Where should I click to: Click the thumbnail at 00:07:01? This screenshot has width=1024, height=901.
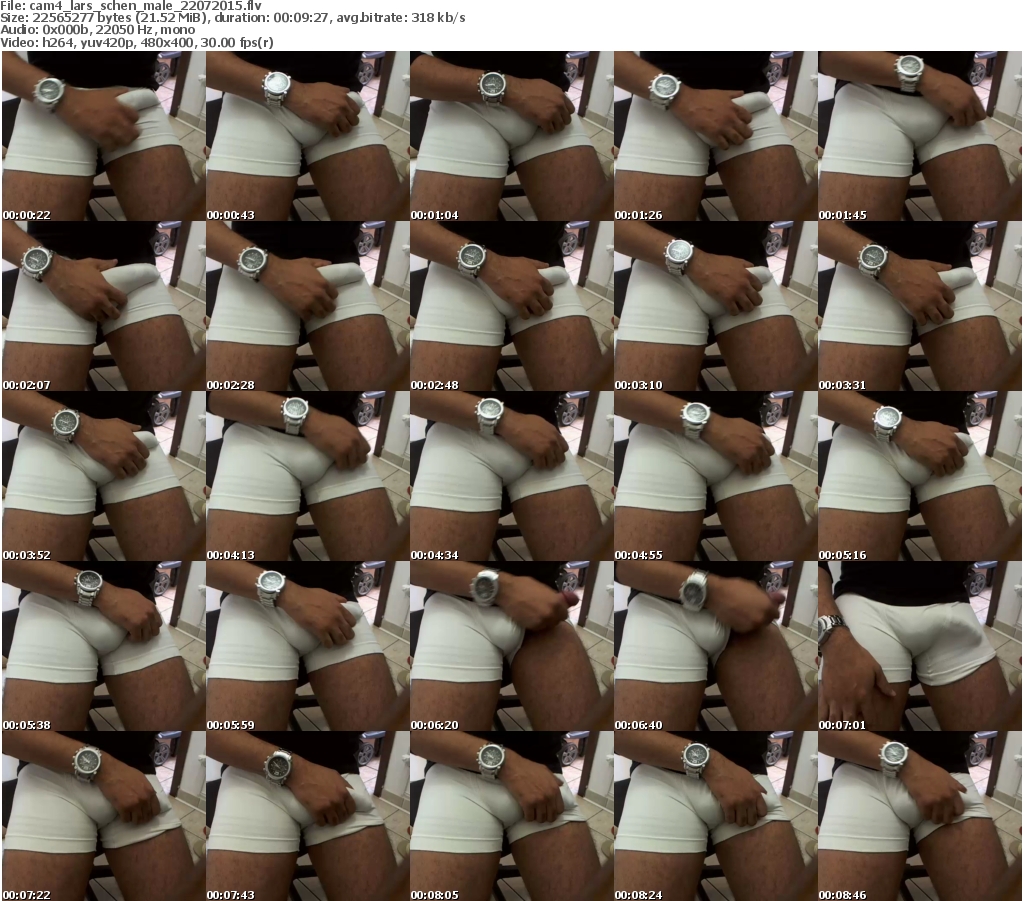pyautogui.click(x=920, y=646)
